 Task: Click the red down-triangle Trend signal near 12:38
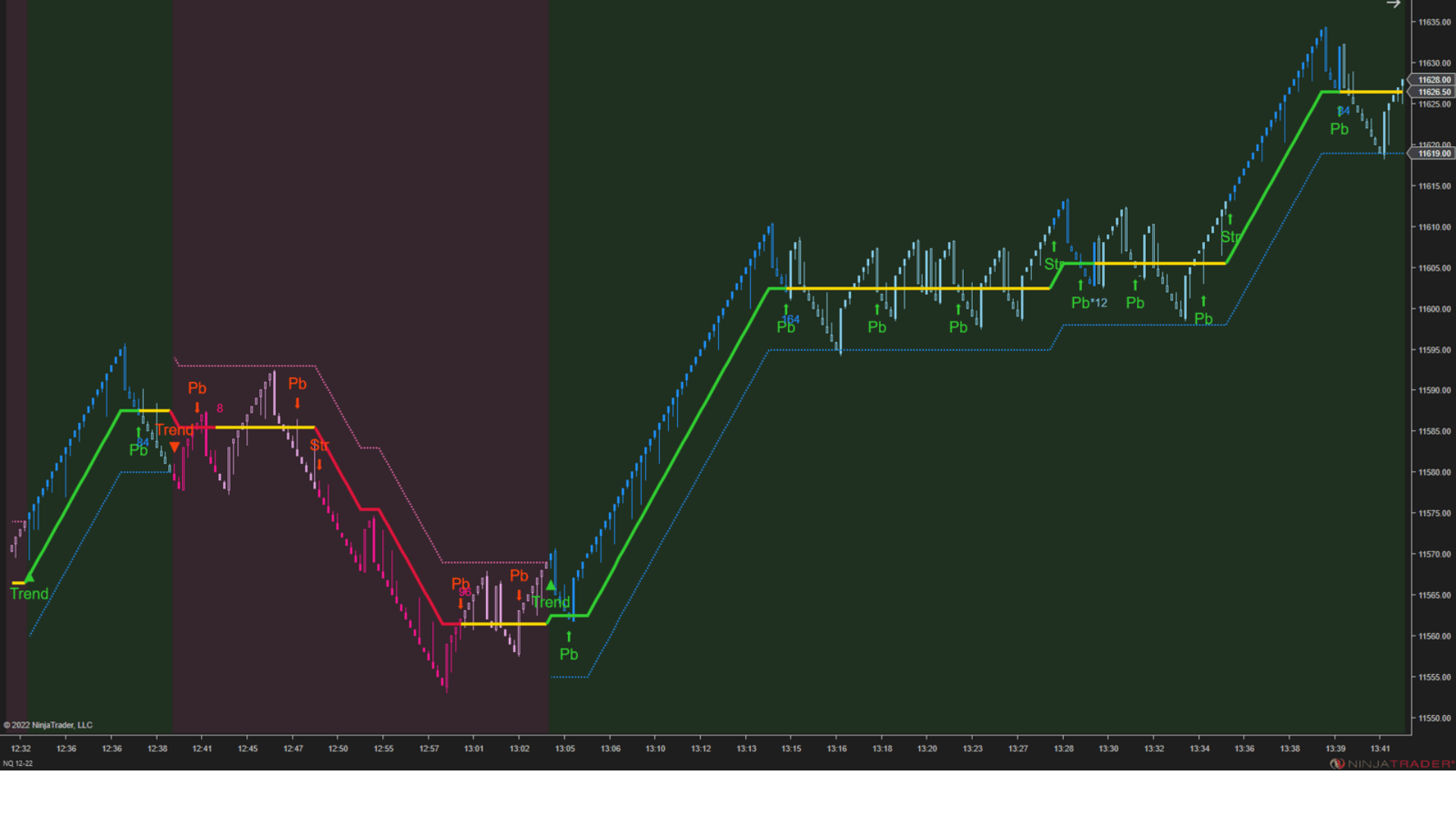point(174,447)
